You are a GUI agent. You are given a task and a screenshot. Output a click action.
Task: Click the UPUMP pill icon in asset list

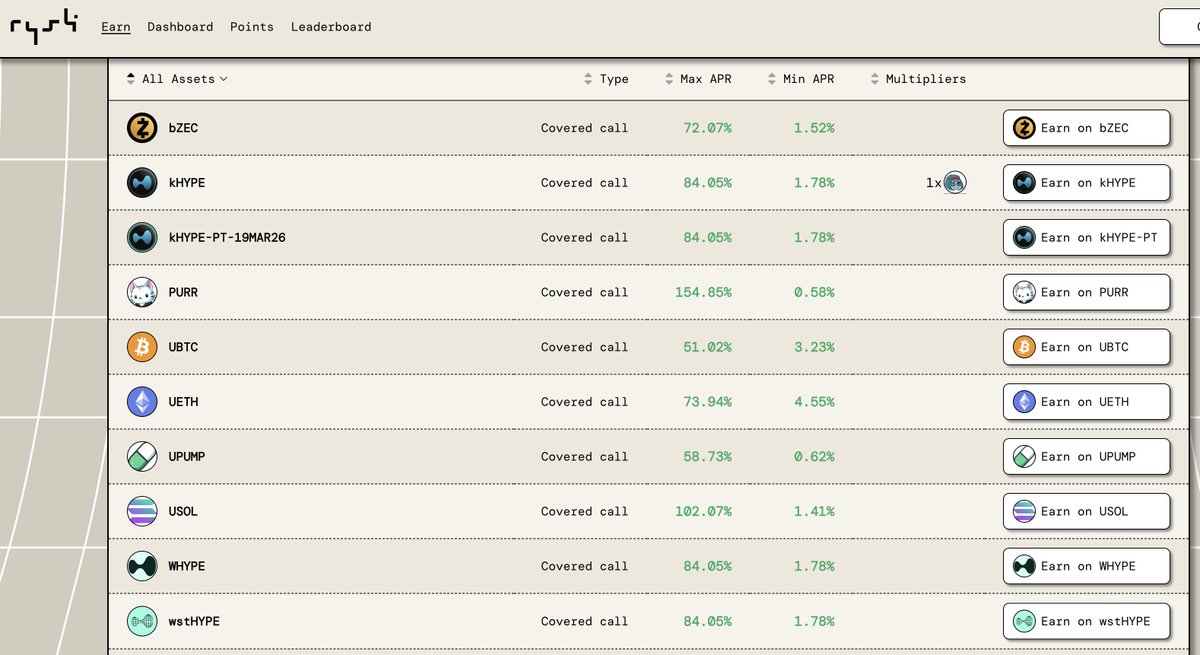143,457
